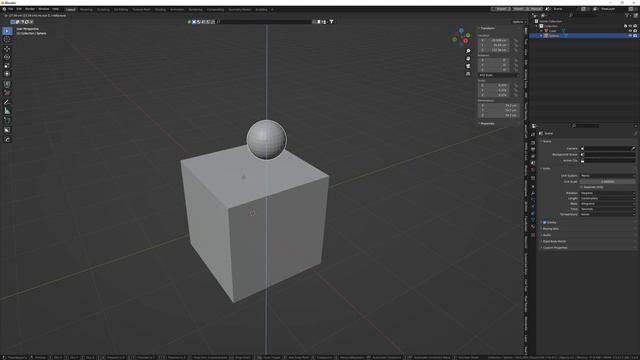640x360 pixels.
Task: Open the outliner filter funnel
Action: (x=627, y=15)
